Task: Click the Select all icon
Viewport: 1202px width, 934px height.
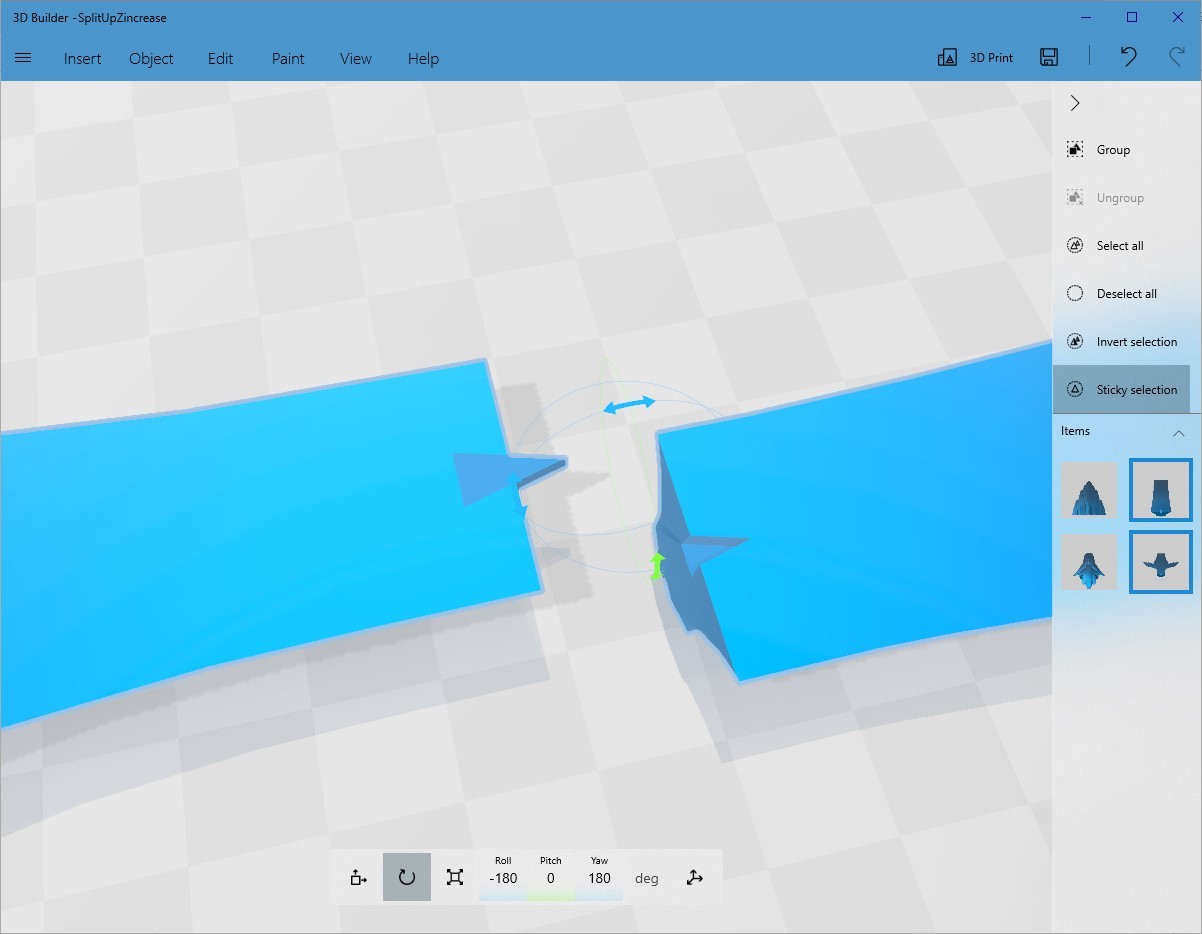Action: [x=1074, y=245]
